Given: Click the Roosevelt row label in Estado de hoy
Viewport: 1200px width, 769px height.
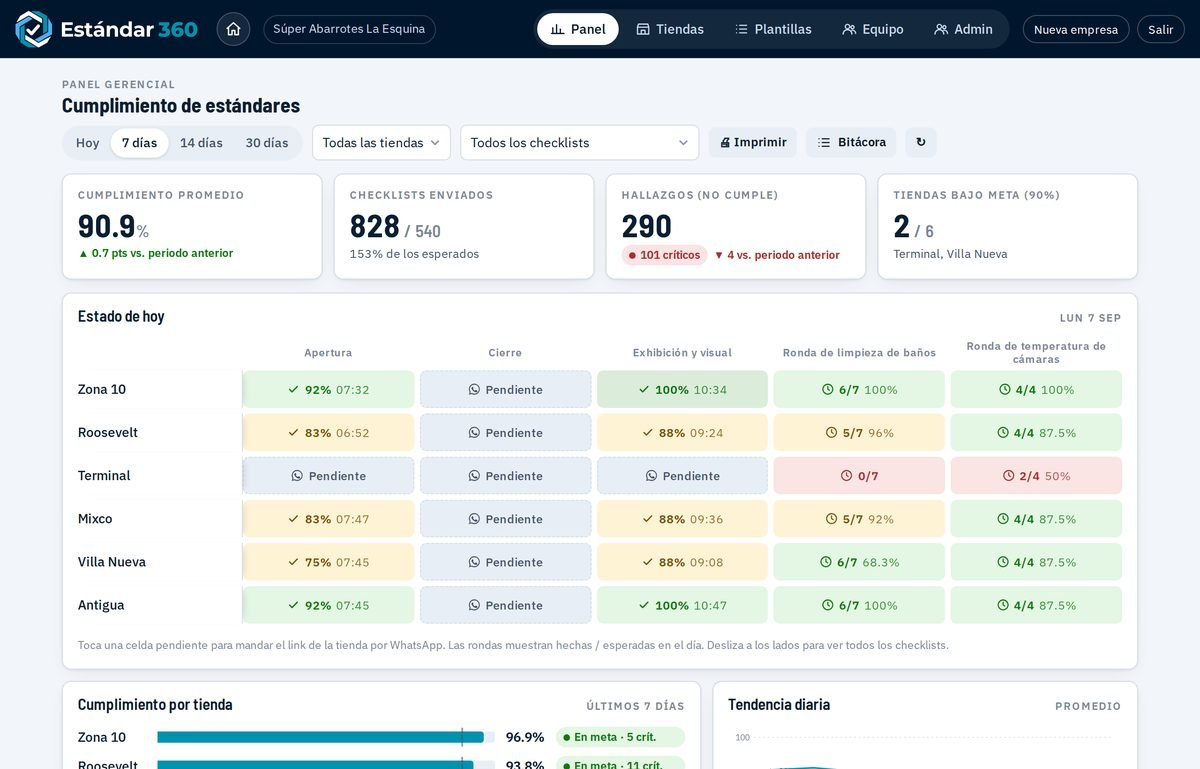Looking at the screenshot, I should pos(108,433).
